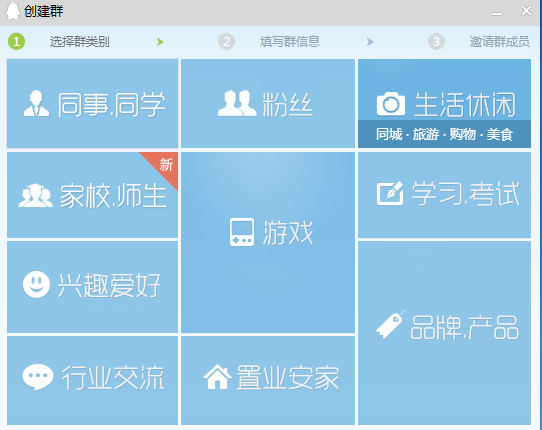Select the 粉丝 group category text

click(x=288, y=104)
